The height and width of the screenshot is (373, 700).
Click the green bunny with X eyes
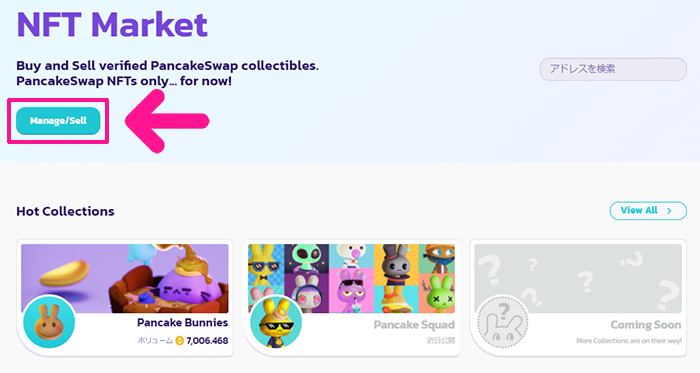click(x=438, y=293)
